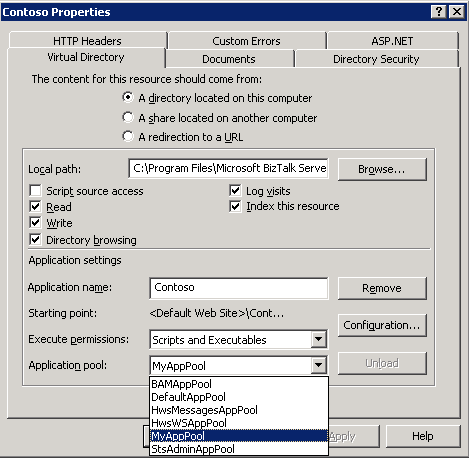Collapse the Application pool dropdown arrow
The image size is (469, 459).
tap(319, 365)
